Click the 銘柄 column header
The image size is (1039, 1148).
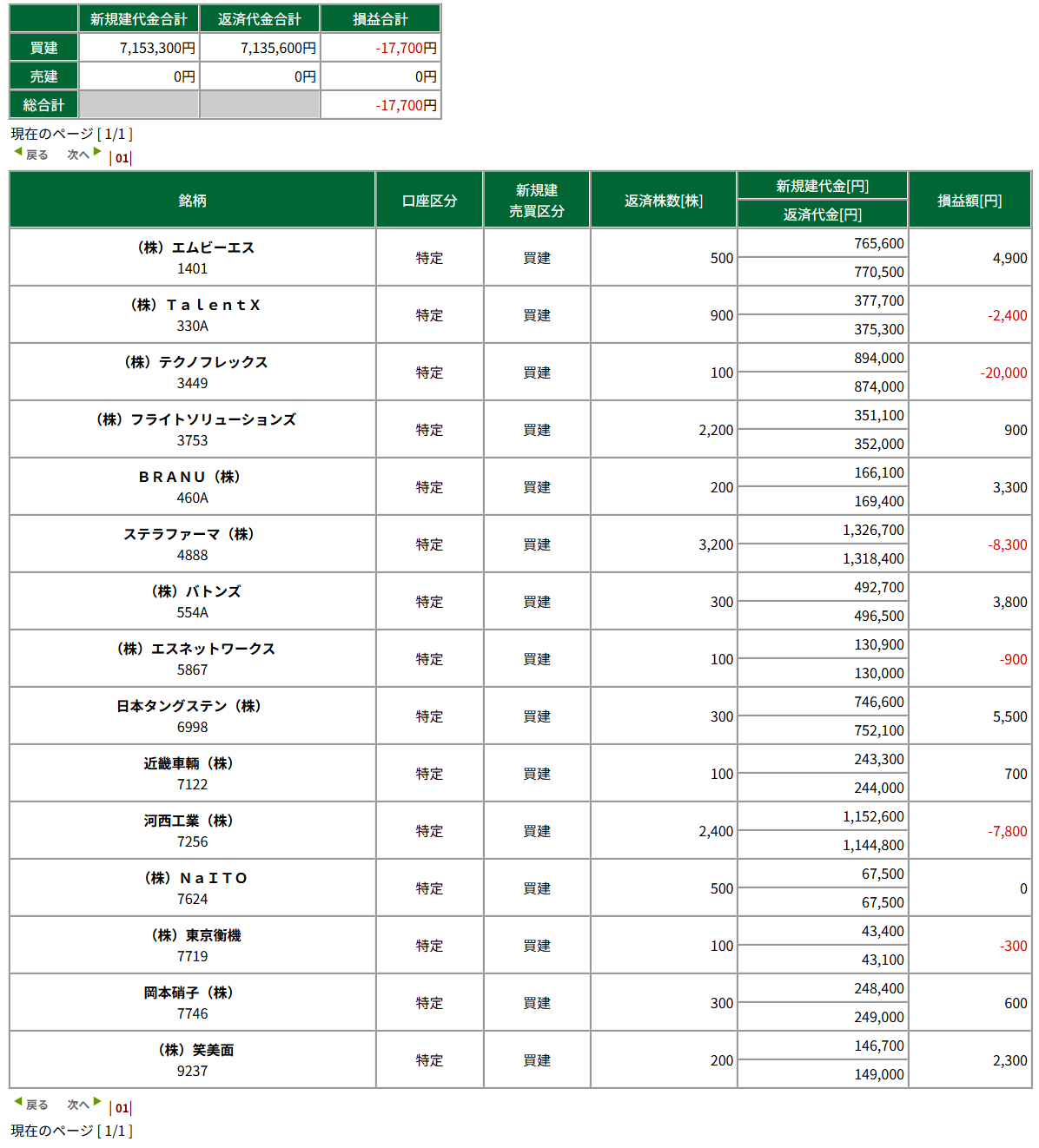(x=192, y=200)
